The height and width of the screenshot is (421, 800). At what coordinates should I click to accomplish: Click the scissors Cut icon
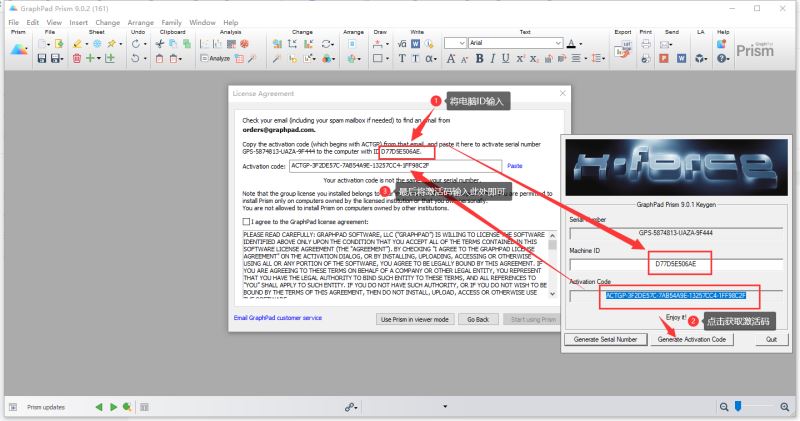pos(160,44)
